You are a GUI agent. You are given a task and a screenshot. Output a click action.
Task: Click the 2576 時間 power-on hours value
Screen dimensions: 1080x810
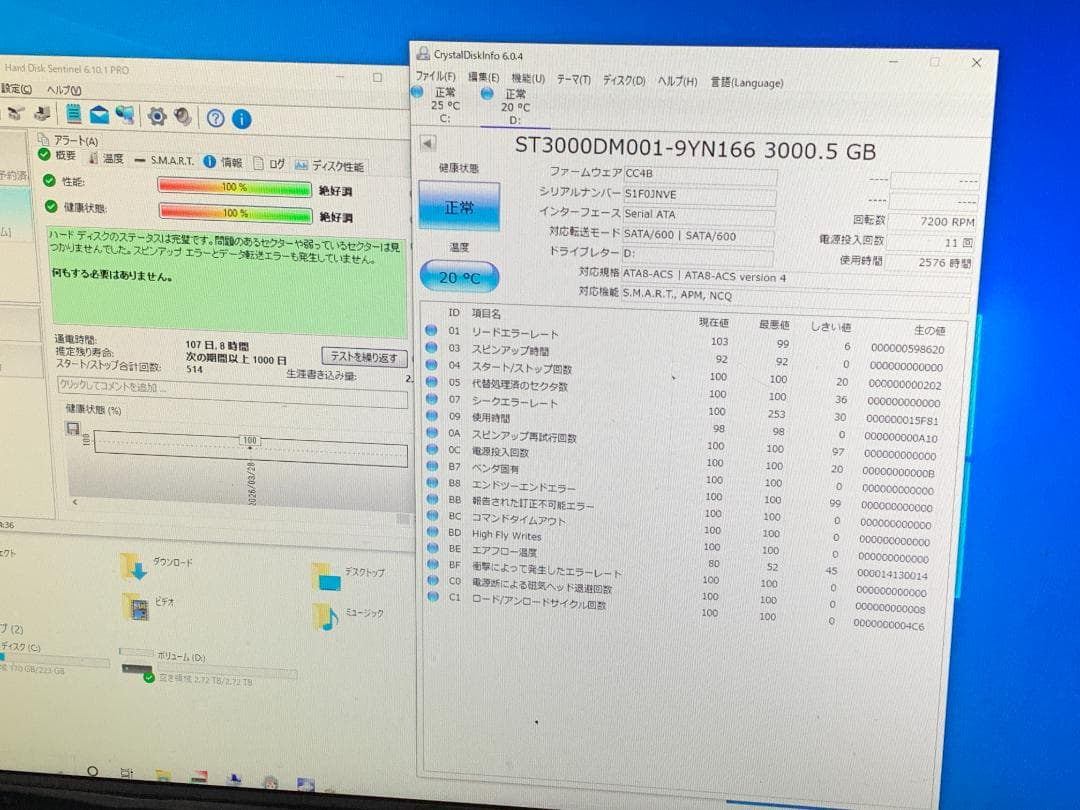(929, 262)
